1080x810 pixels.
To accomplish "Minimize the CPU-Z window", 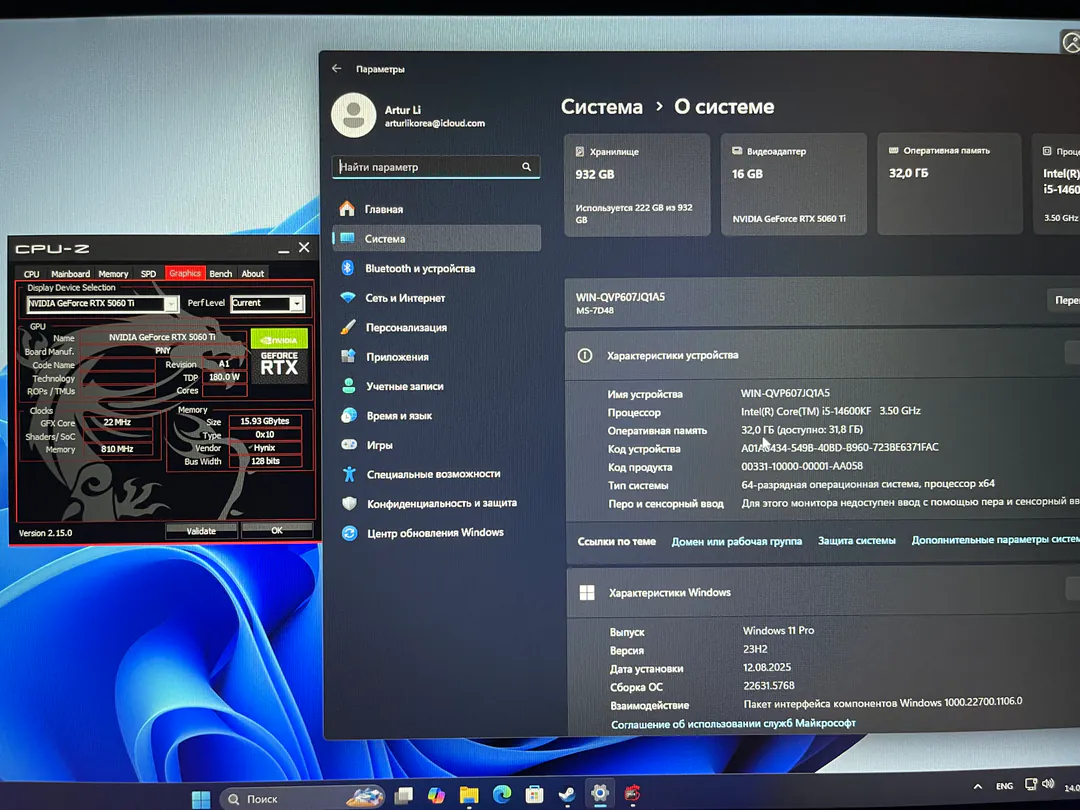I will 283,249.
